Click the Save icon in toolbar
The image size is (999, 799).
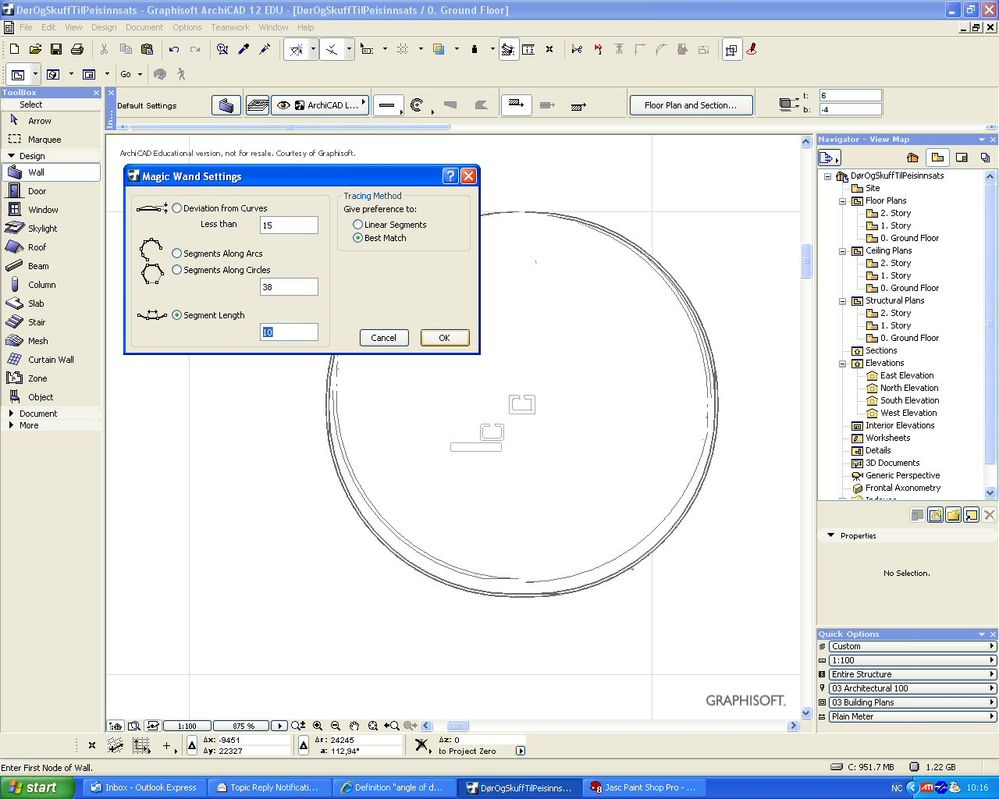56,49
